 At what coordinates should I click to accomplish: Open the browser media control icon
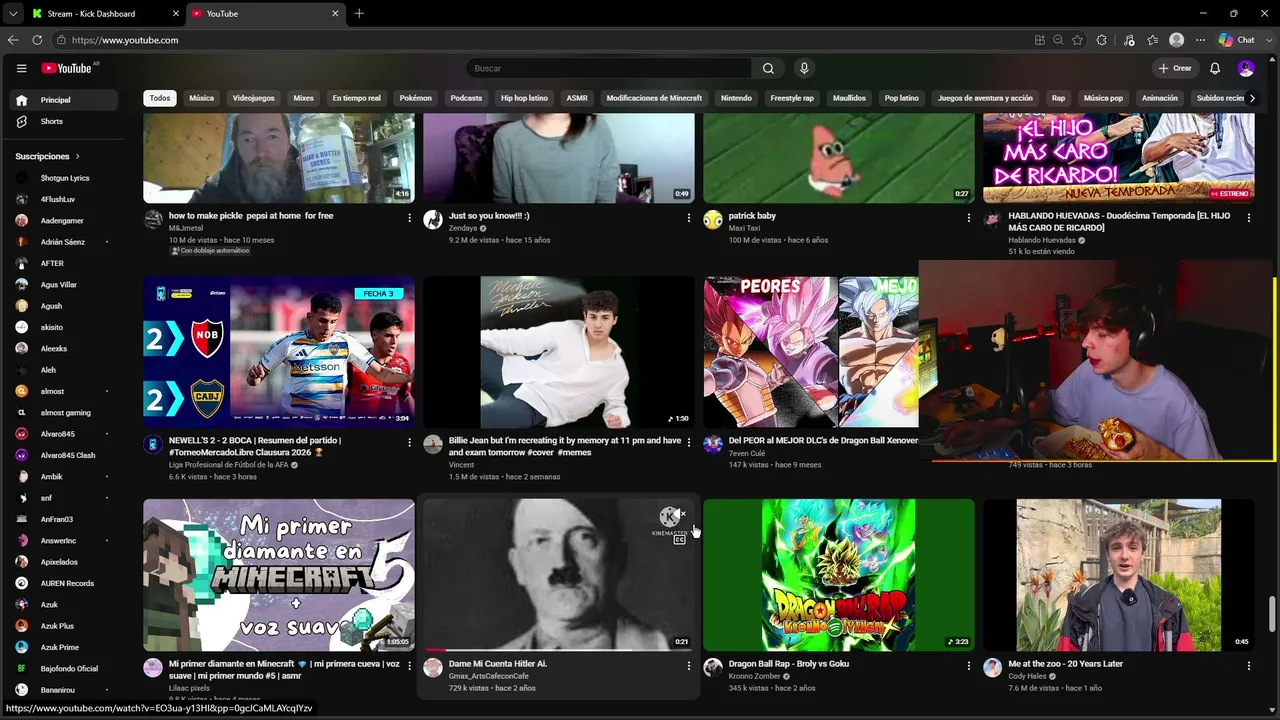coord(1129,40)
